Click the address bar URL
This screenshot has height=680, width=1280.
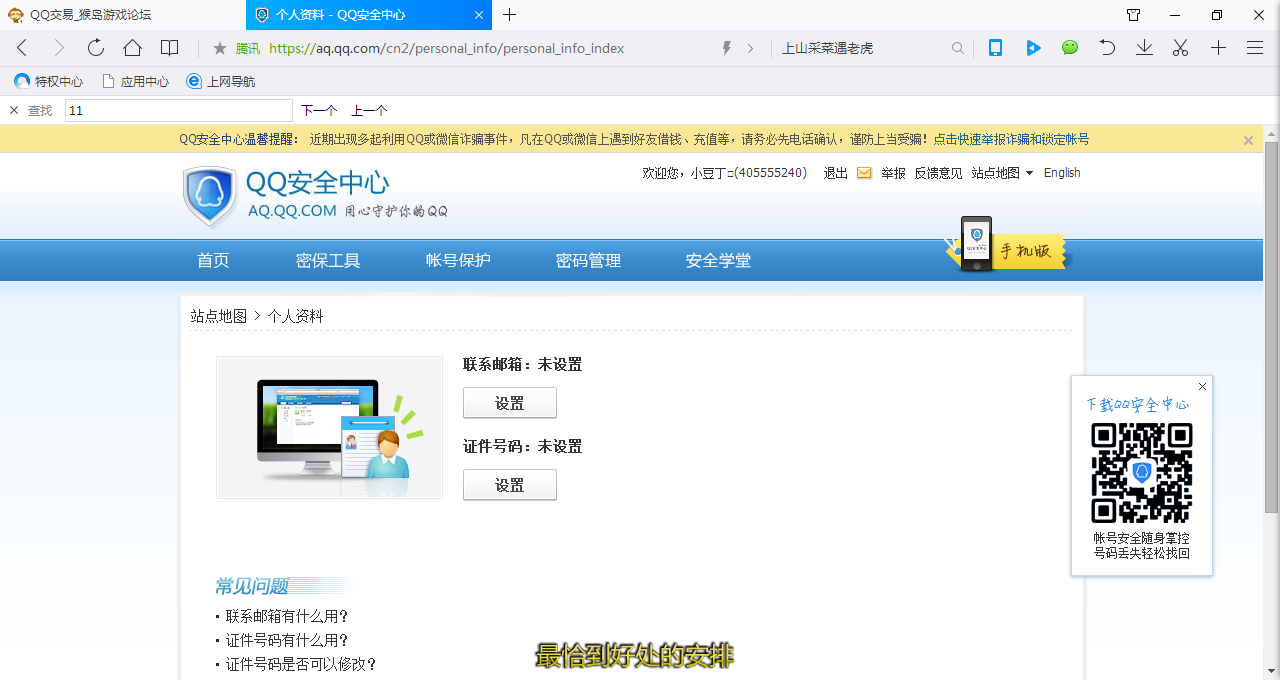(x=446, y=48)
